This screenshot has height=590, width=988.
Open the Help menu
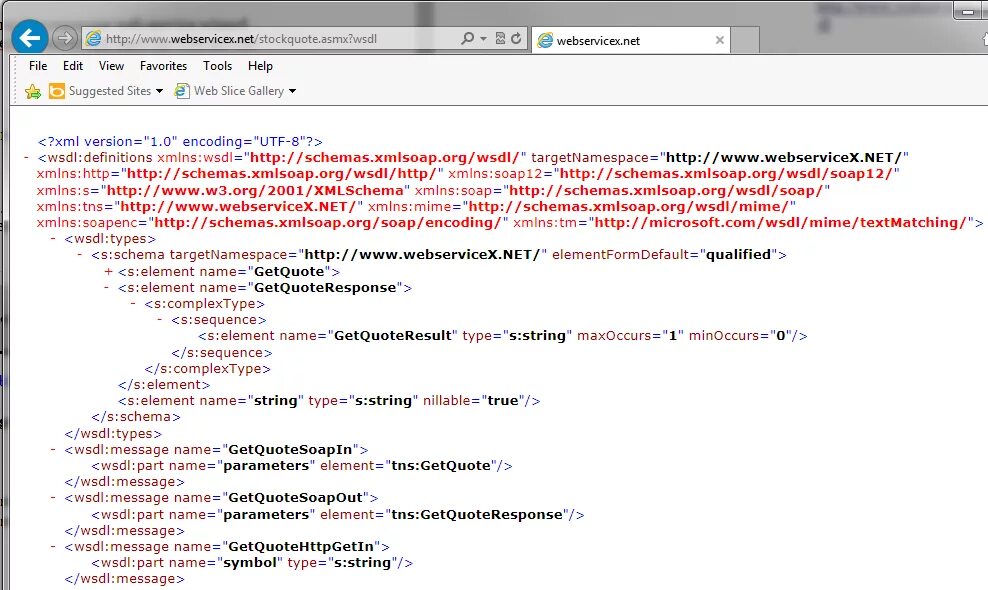(260, 66)
